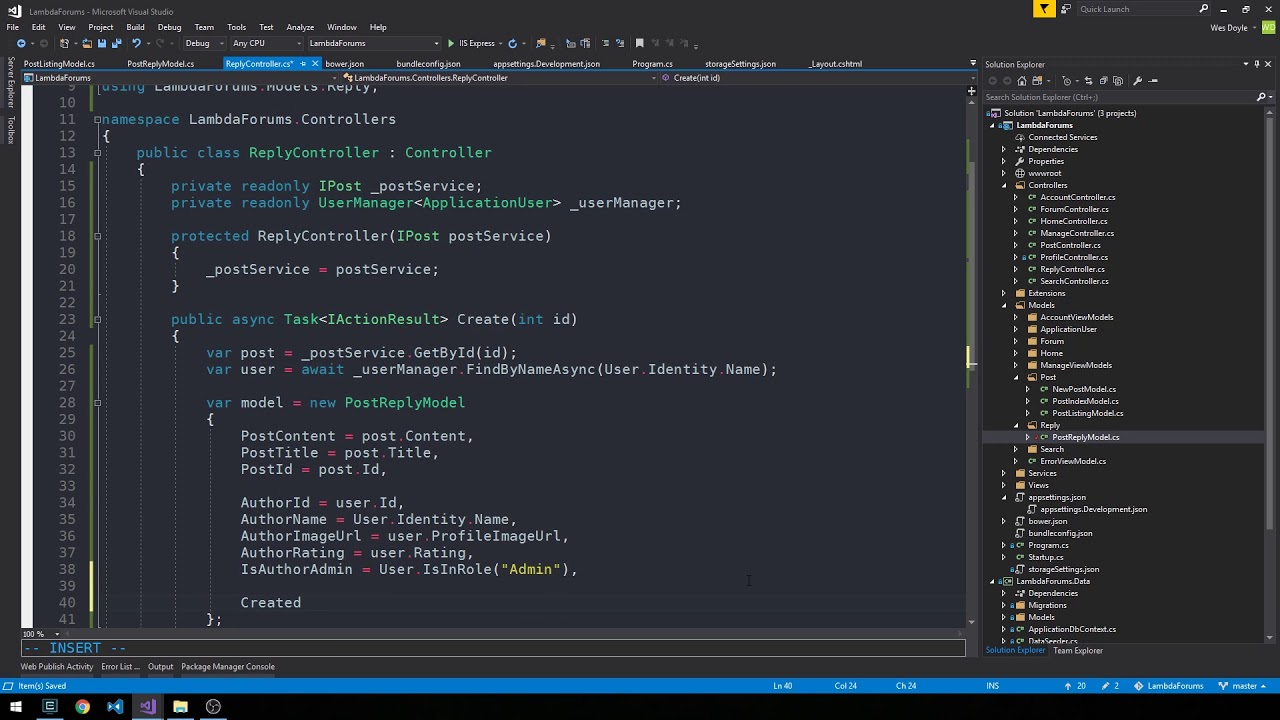1280x720 pixels.
Task: Collapse the ReplyController class code block
Action: click(x=98, y=153)
